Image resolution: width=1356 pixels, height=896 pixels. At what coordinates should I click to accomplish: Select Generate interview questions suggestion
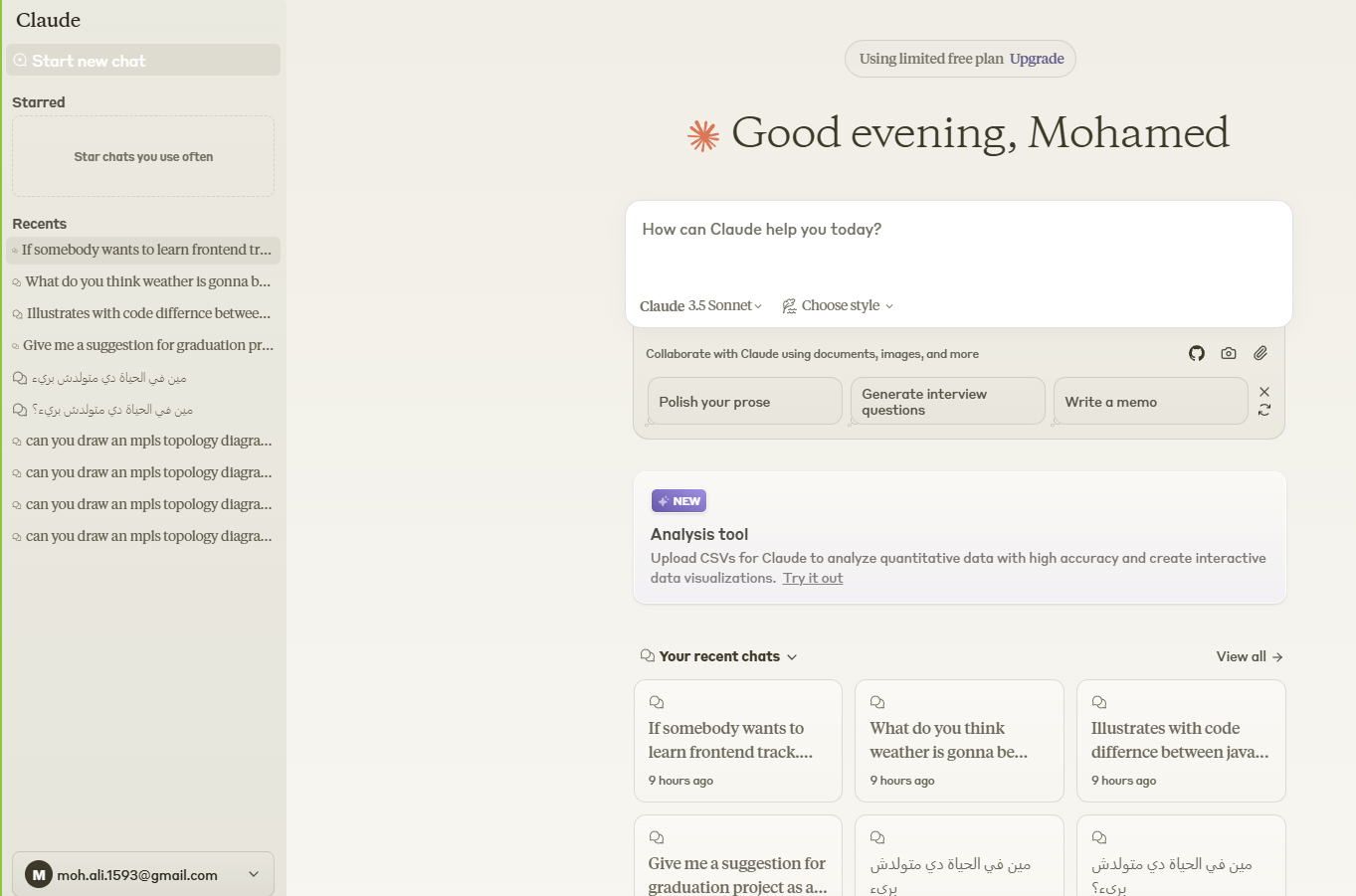pos(948,401)
